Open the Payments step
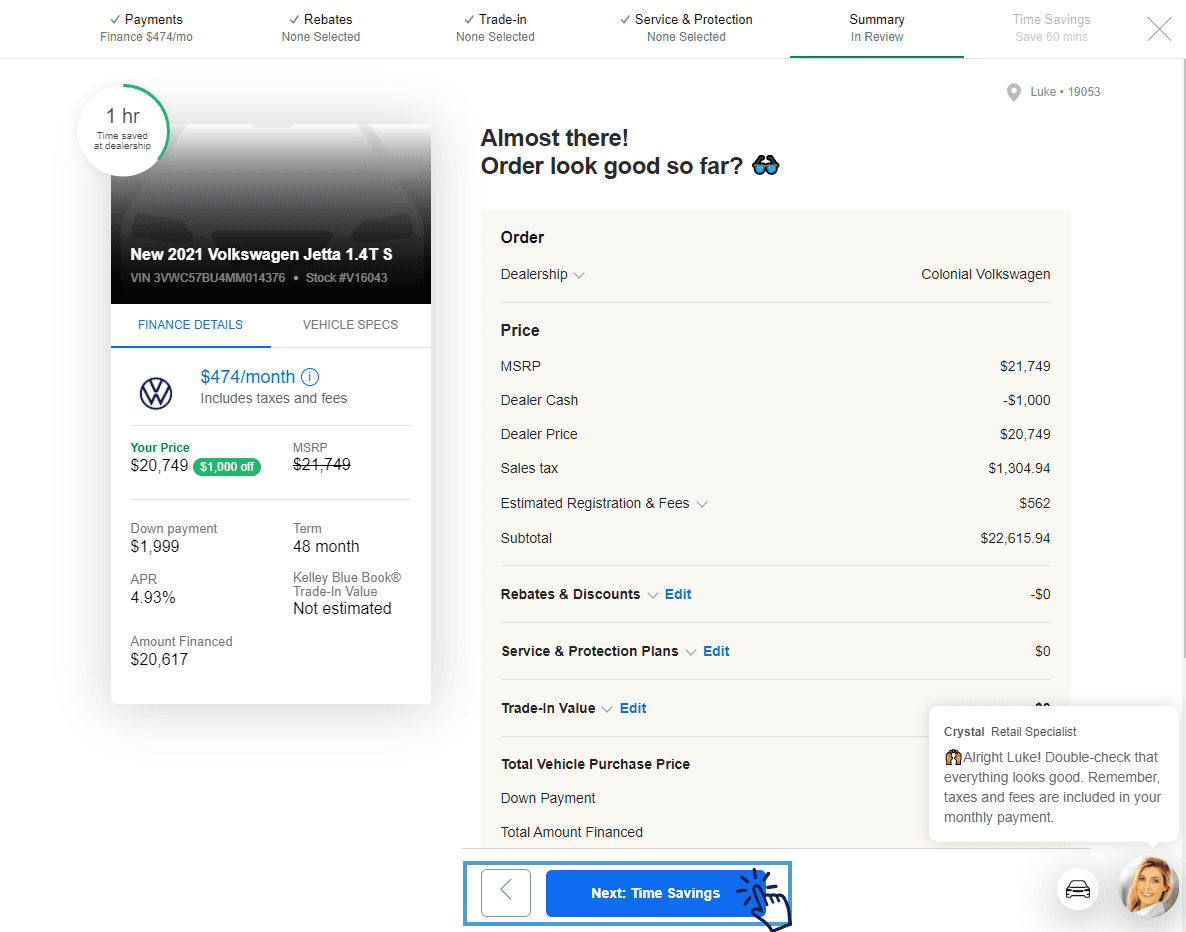This screenshot has width=1186, height=932. [x=146, y=28]
